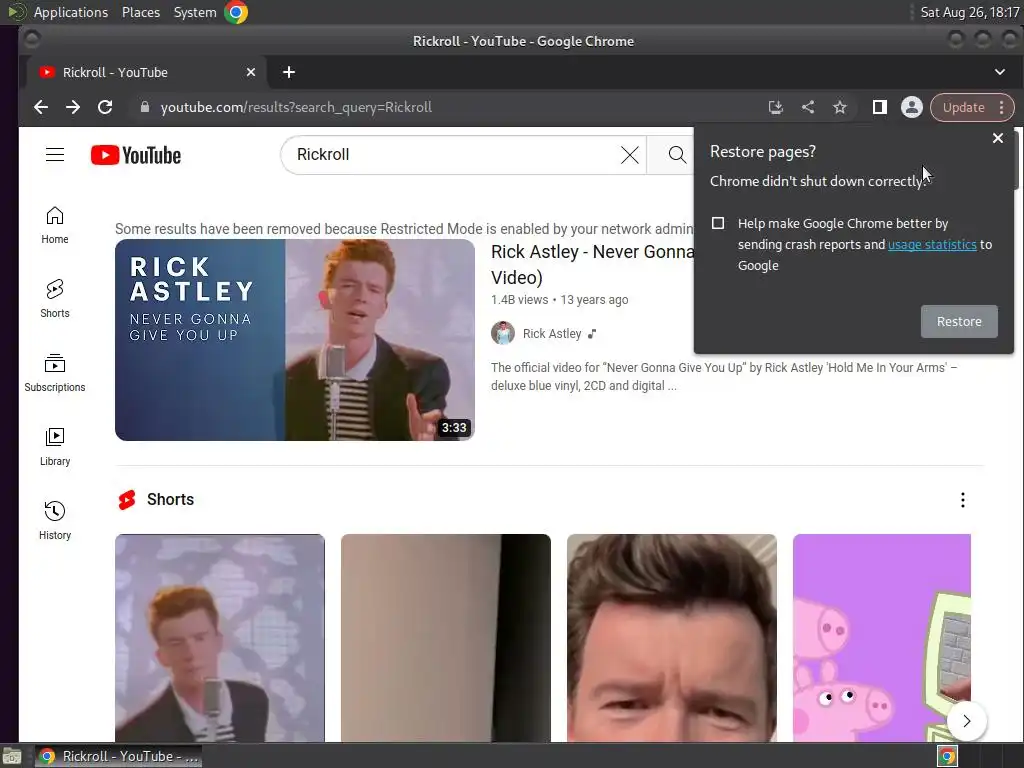This screenshot has height=768, width=1024.
Task: Open the Short showing Rick's face close-up
Action: coord(671,638)
